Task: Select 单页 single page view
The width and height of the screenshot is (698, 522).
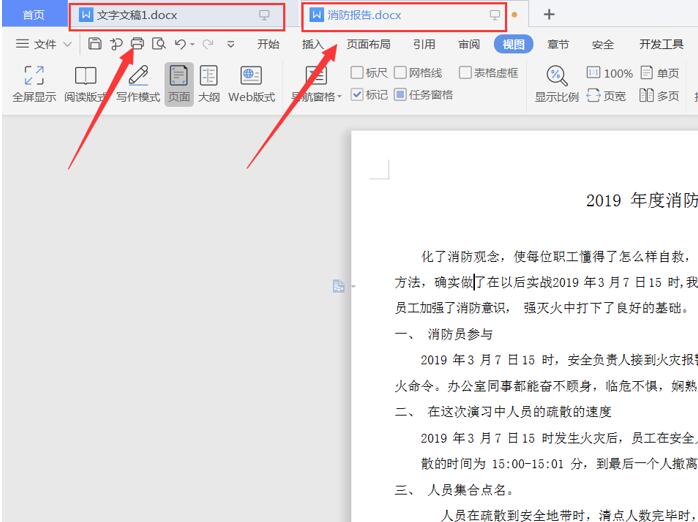Action: (x=660, y=73)
